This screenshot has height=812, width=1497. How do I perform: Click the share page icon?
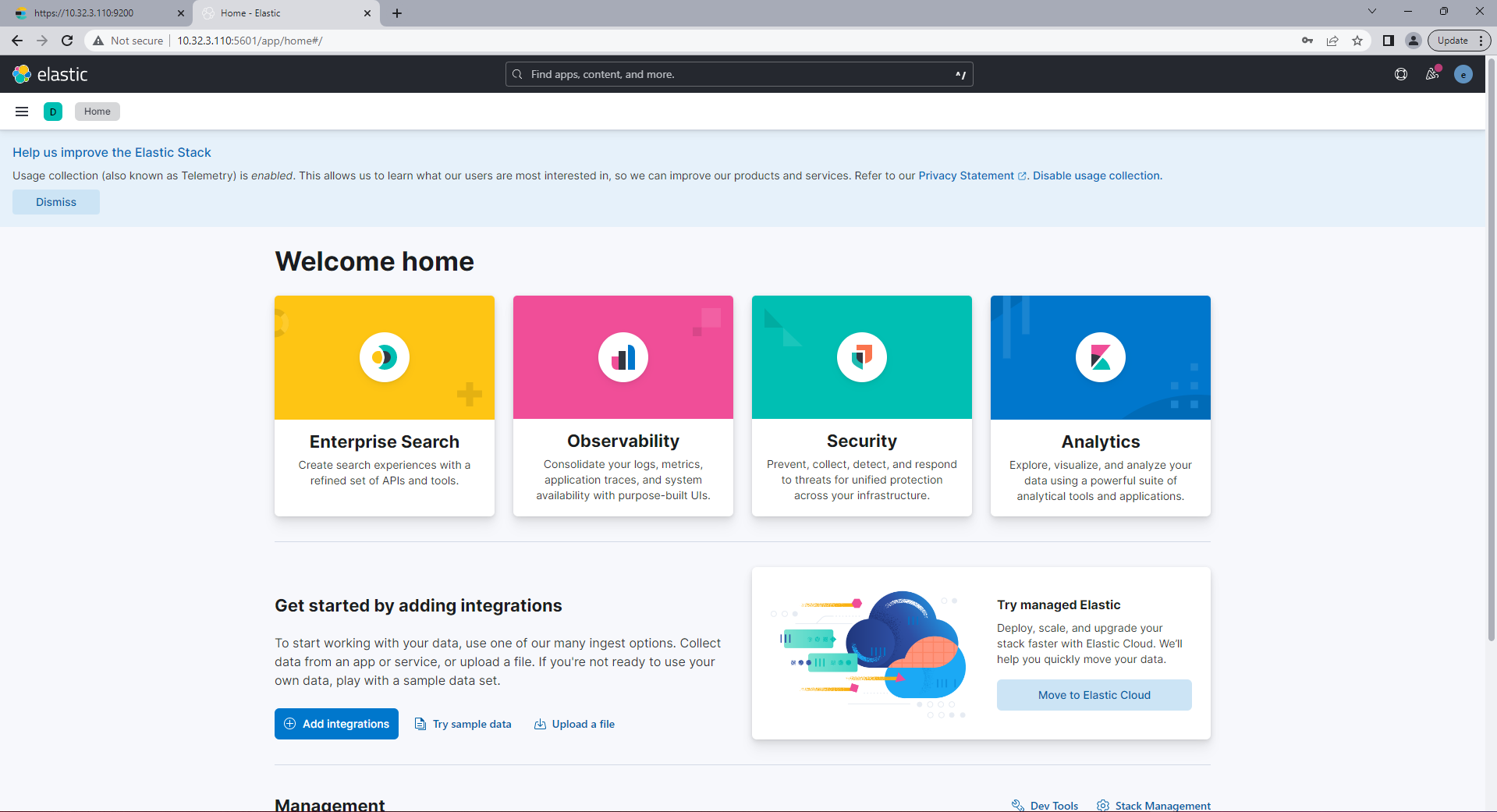point(1332,41)
